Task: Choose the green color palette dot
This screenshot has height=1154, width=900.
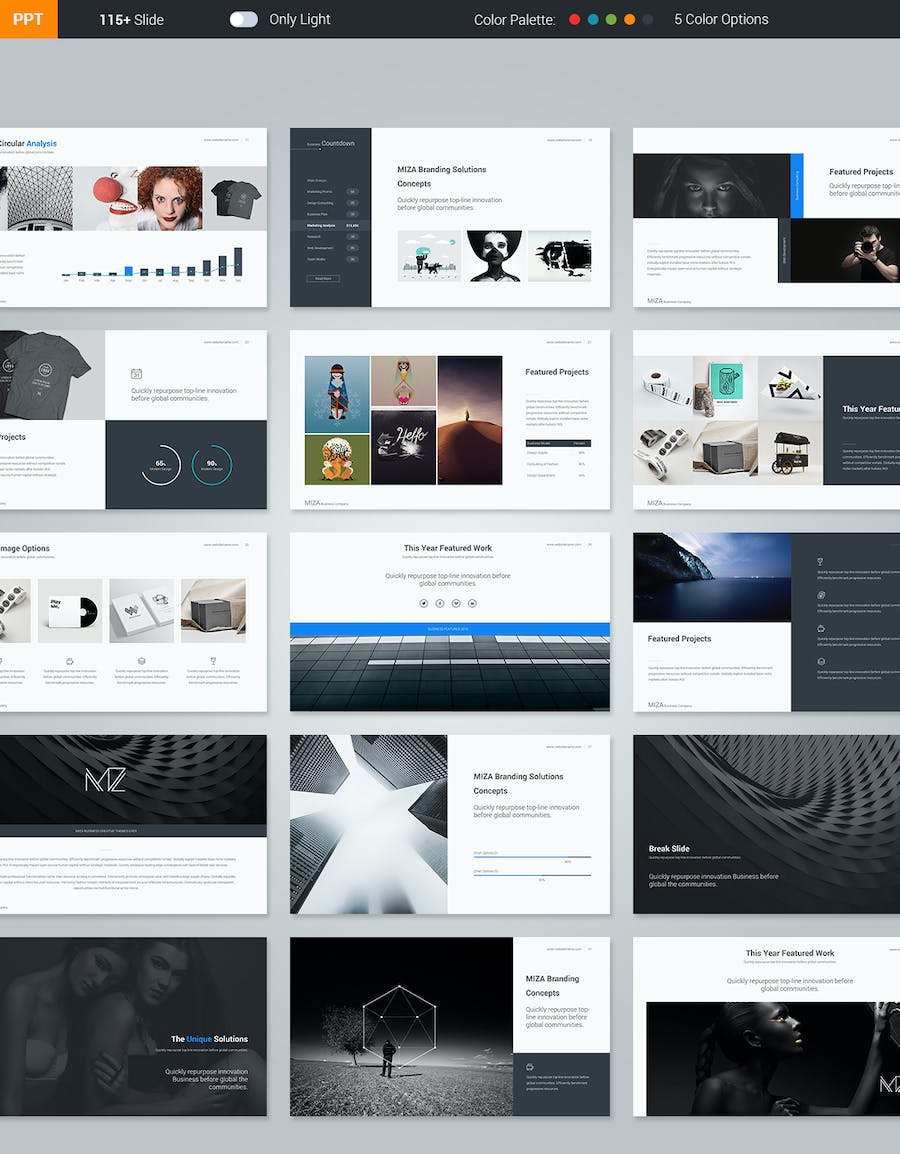Action: 610,19
